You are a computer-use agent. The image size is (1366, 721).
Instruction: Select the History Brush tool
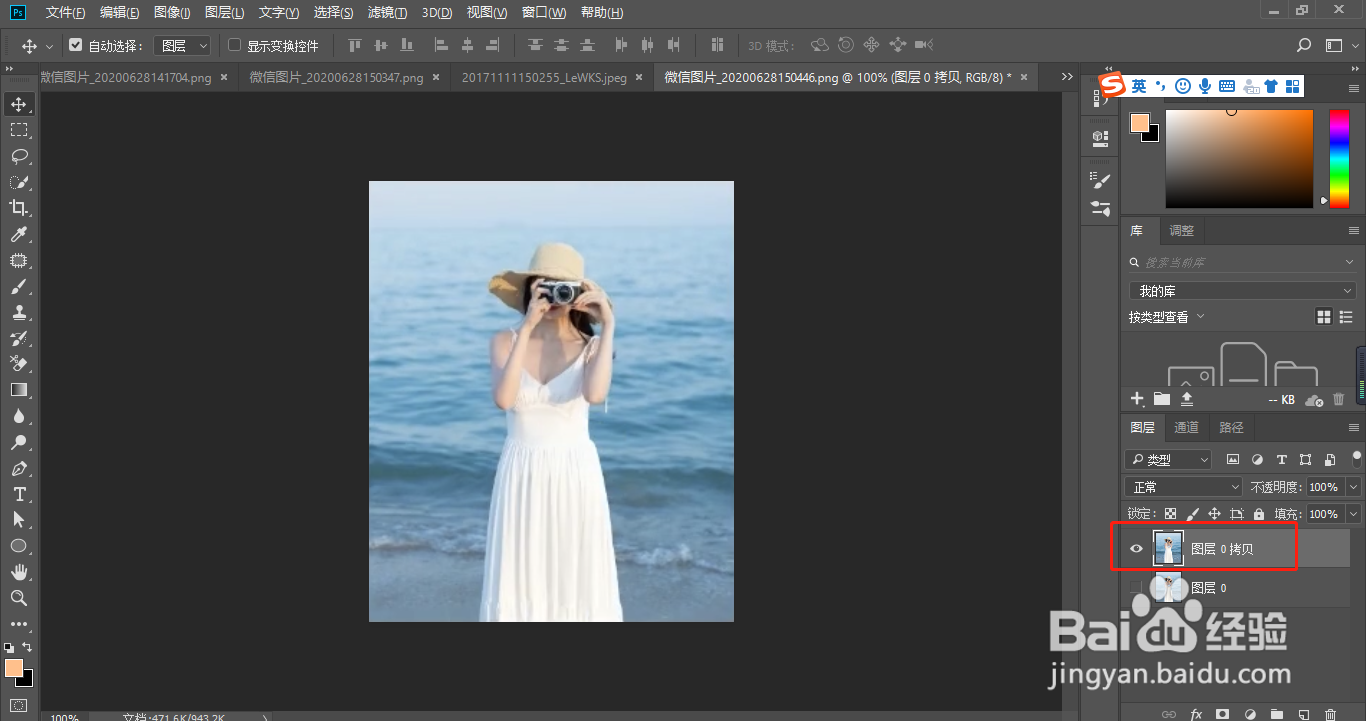[19, 338]
